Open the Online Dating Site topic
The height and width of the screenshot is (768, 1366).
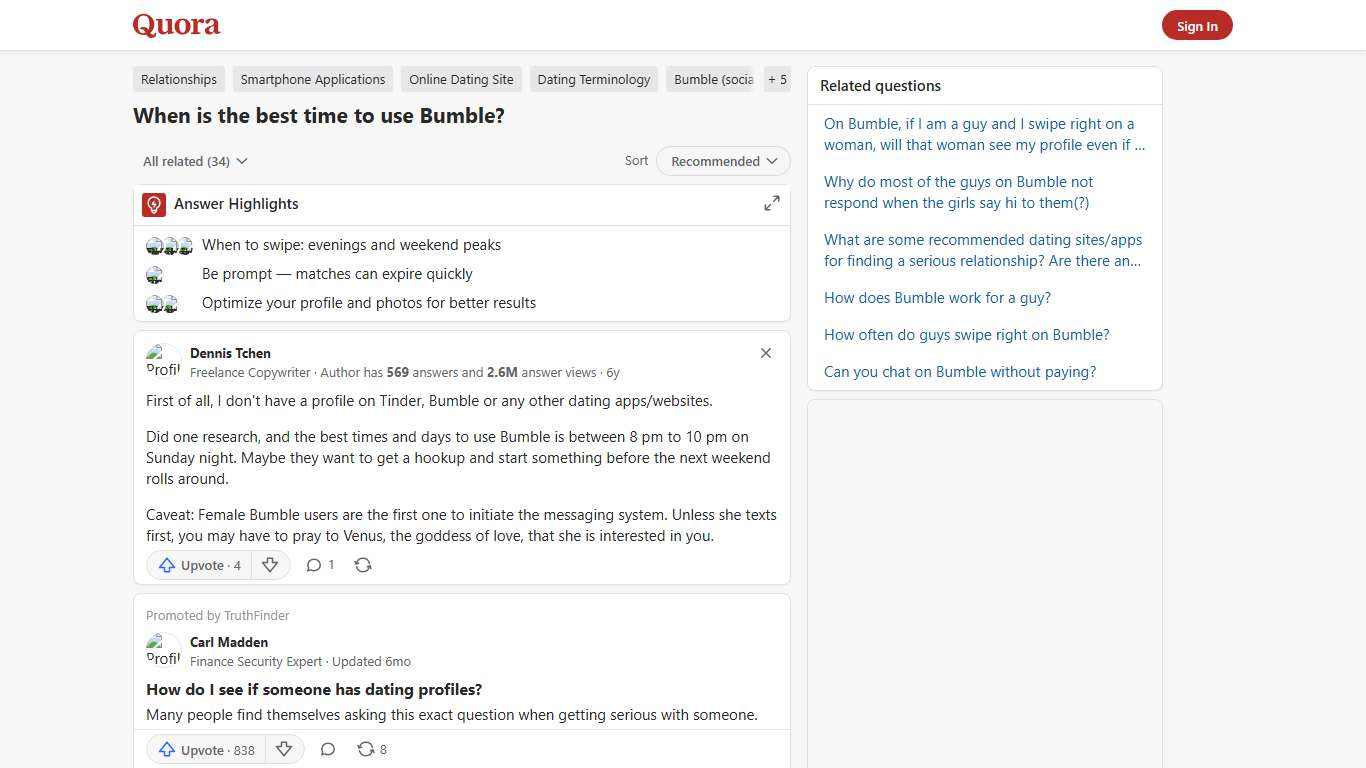click(x=461, y=79)
